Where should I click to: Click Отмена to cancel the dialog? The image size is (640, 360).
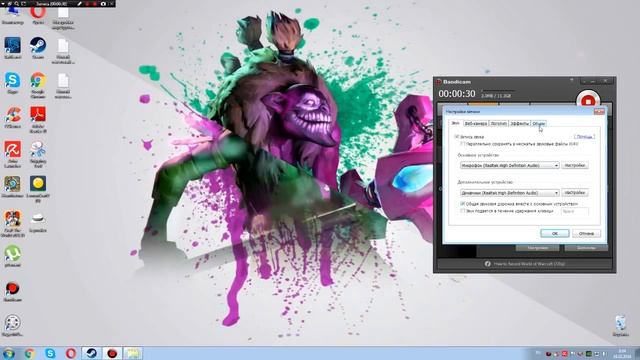pos(586,233)
